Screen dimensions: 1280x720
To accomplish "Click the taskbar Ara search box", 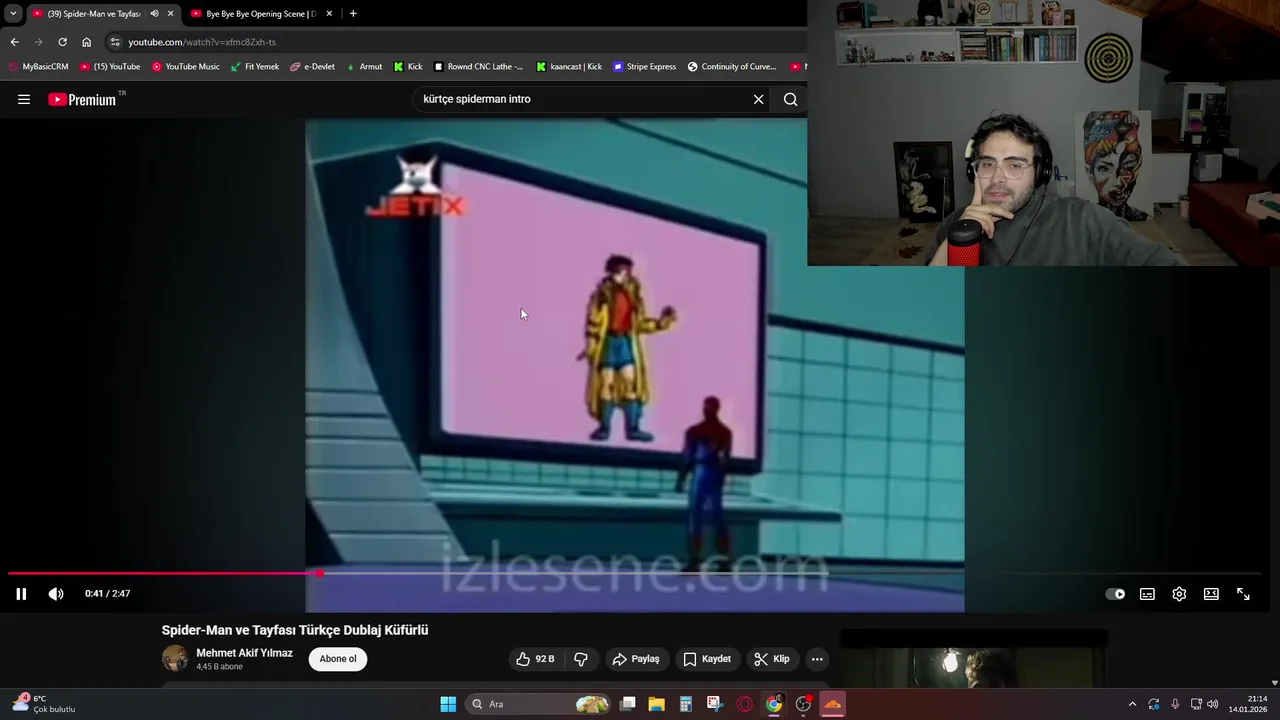I will point(539,704).
